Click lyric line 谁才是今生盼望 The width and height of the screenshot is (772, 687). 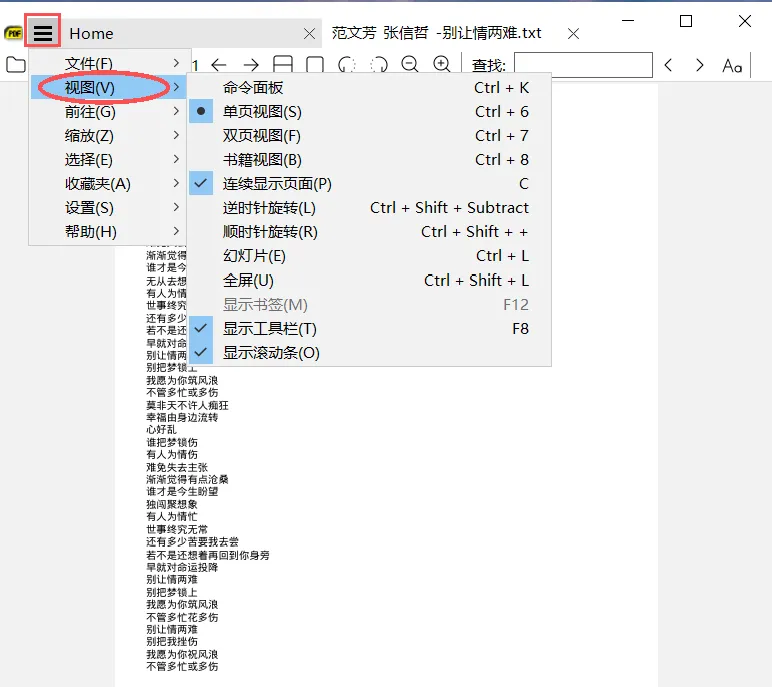pyautogui.click(x=182, y=491)
